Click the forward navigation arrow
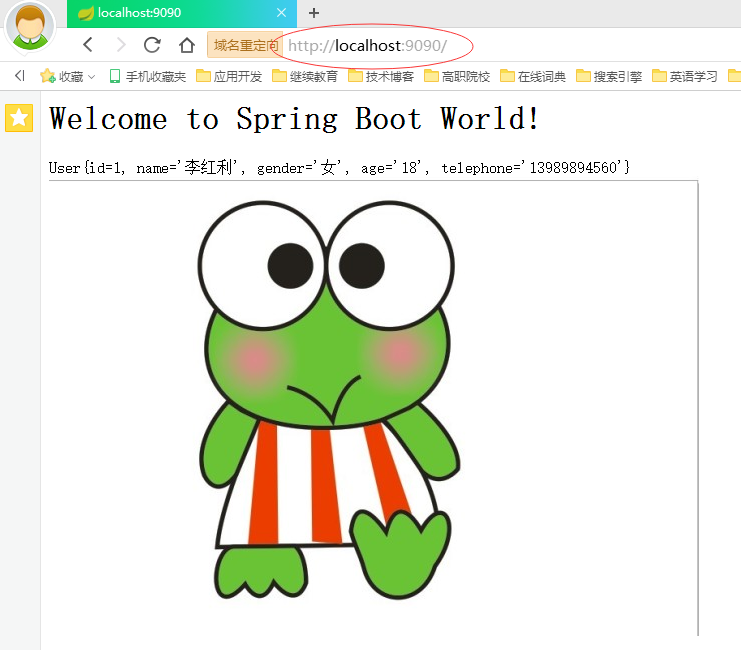Screen dimensions: 741x650 click(121, 45)
